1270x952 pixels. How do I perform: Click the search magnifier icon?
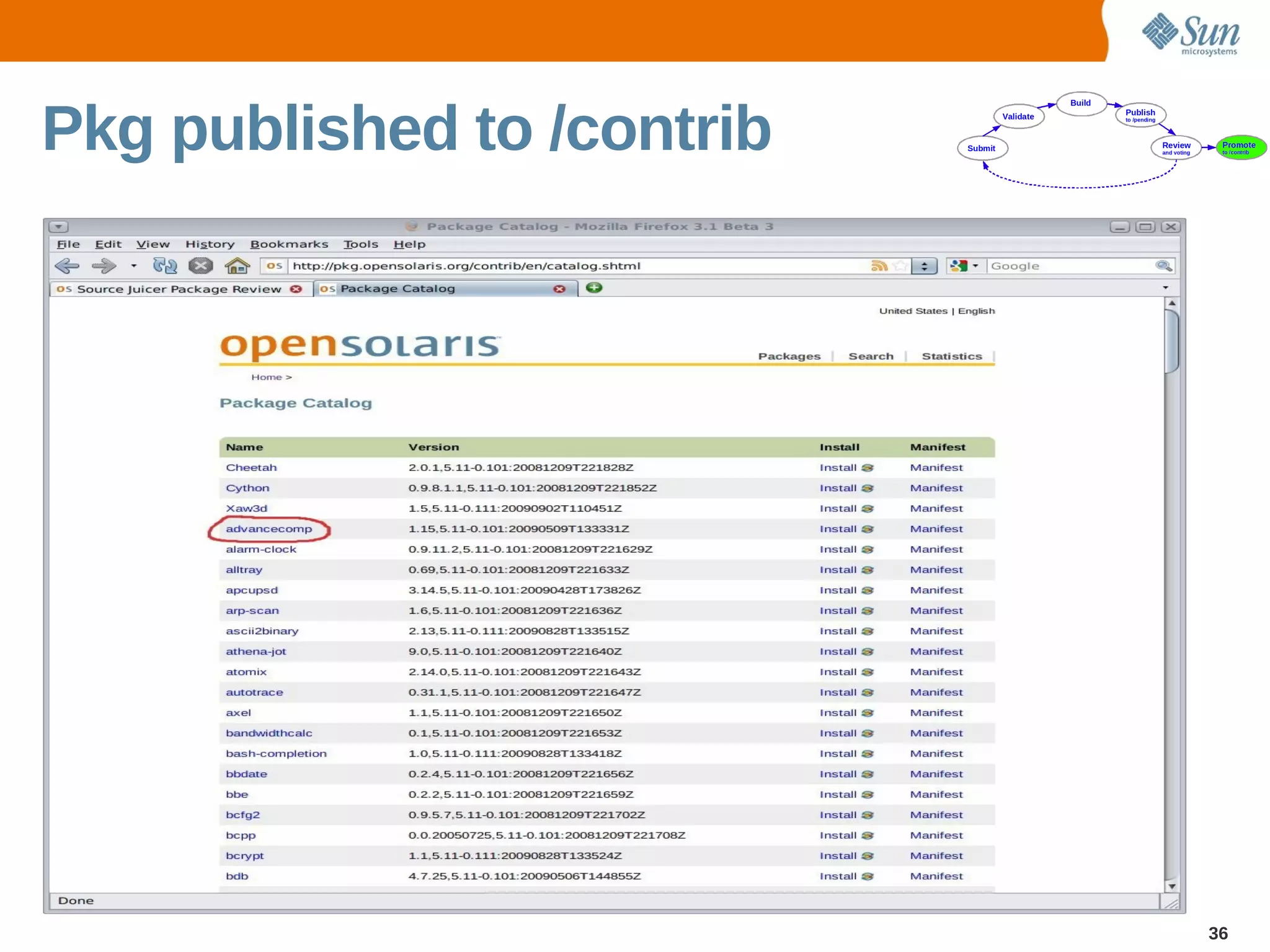1163,266
